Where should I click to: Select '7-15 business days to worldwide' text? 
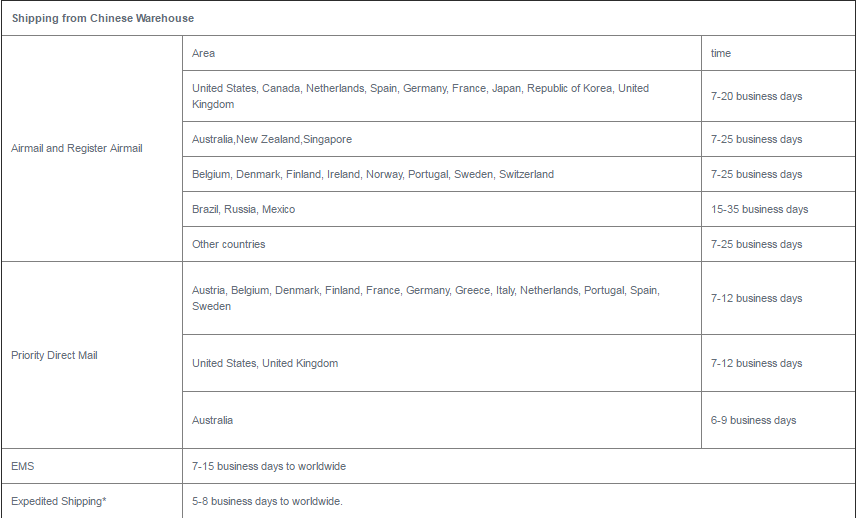pos(269,467)
